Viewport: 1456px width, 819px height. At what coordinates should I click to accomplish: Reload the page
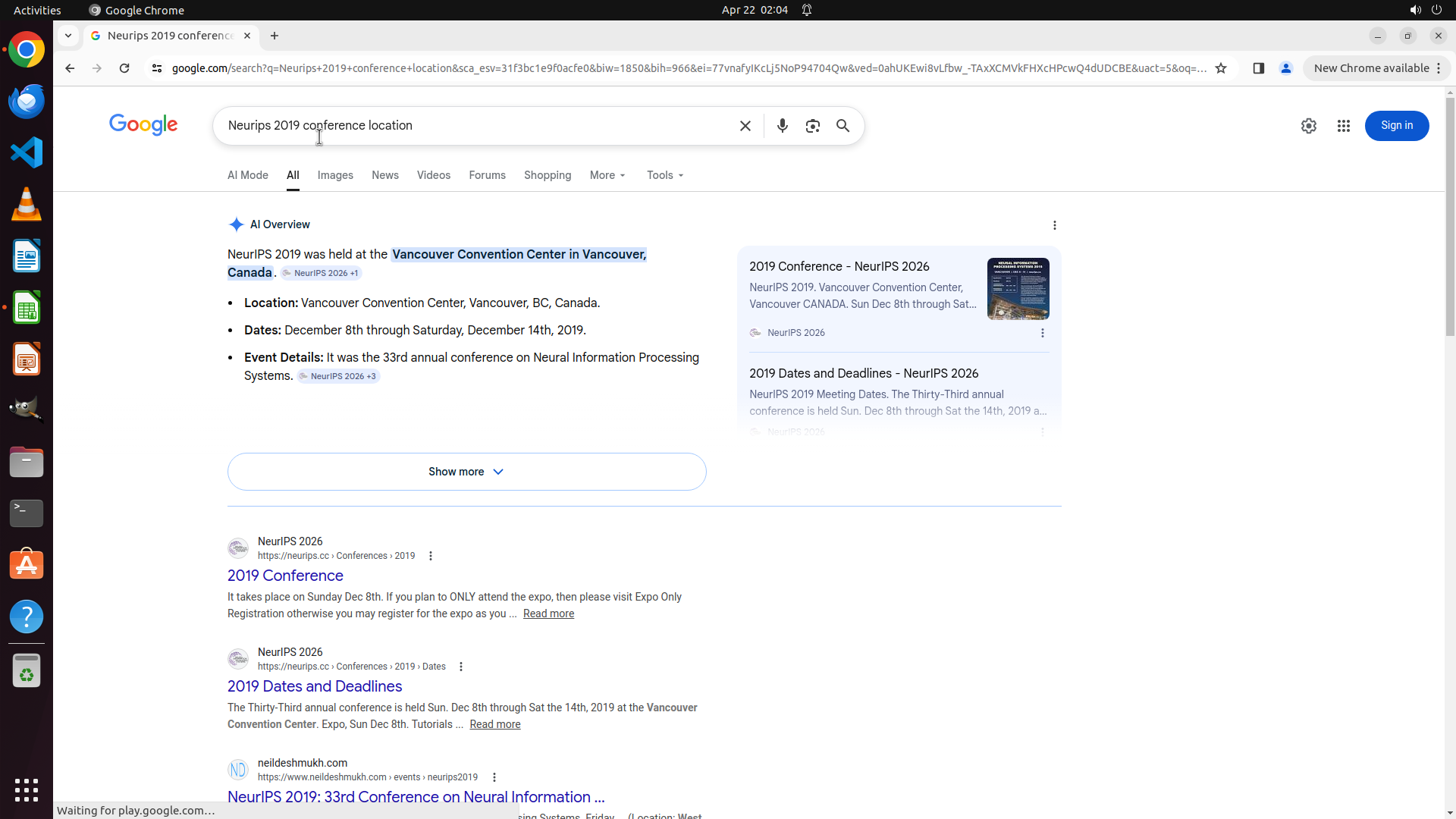tap(124, 68)
